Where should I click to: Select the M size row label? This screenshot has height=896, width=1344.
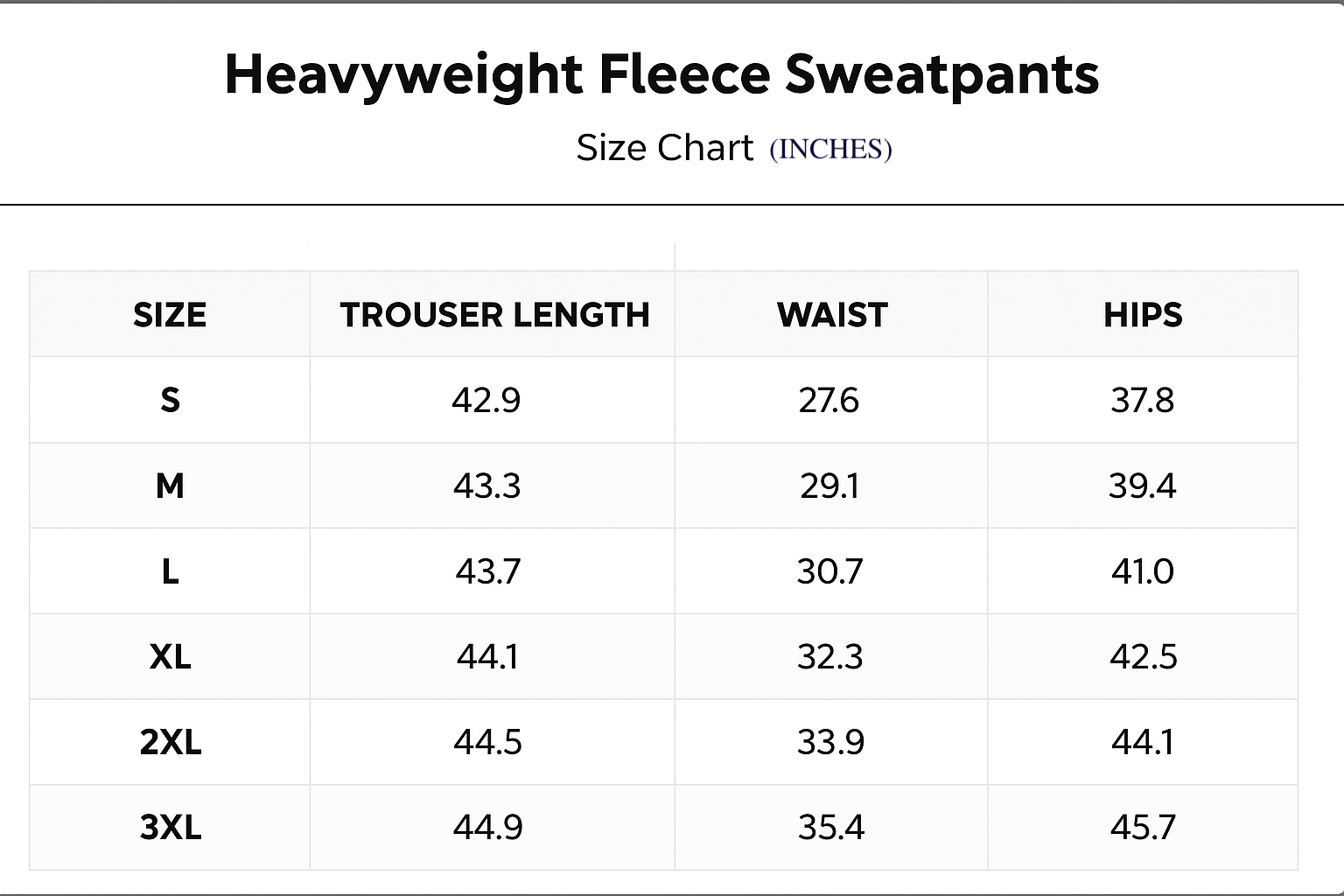170,486
